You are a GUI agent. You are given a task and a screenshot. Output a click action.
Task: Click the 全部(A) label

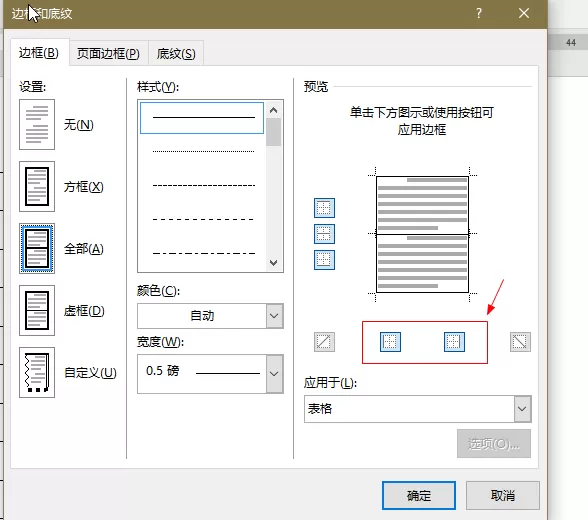pos(84,249)
